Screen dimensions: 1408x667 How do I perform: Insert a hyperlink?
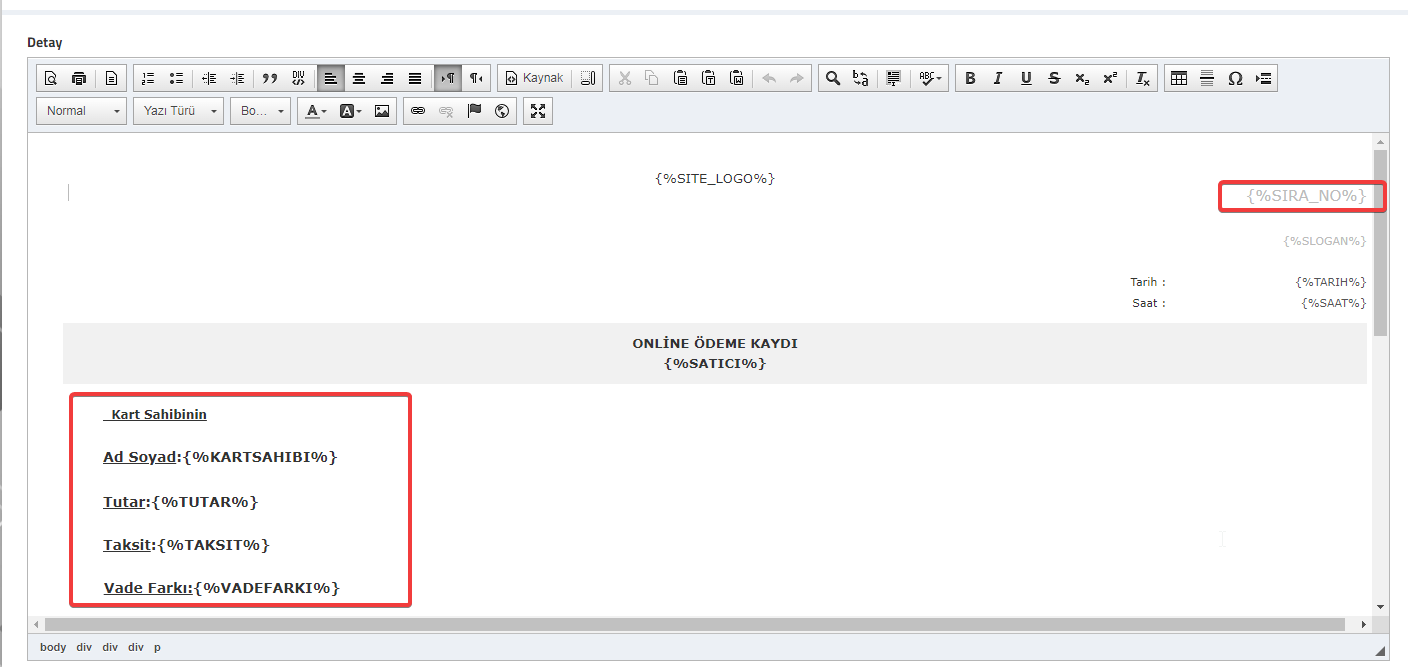(x=418, y=111)
